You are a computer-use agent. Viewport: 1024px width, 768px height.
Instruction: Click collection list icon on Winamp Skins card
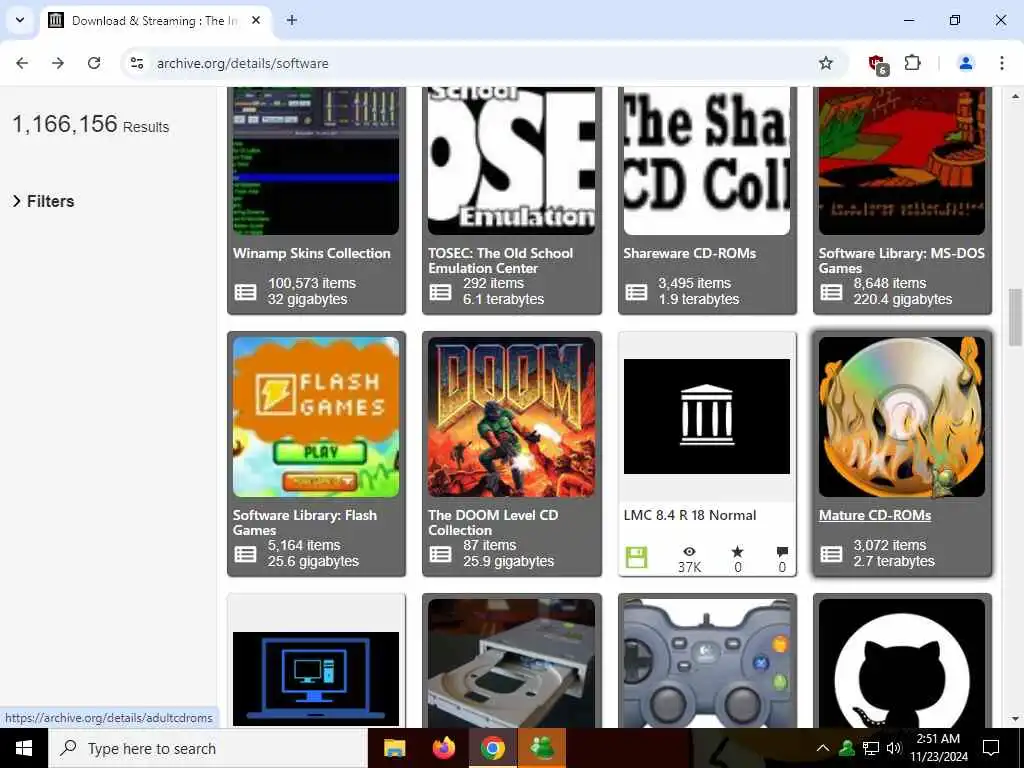[x=246, y=292]
